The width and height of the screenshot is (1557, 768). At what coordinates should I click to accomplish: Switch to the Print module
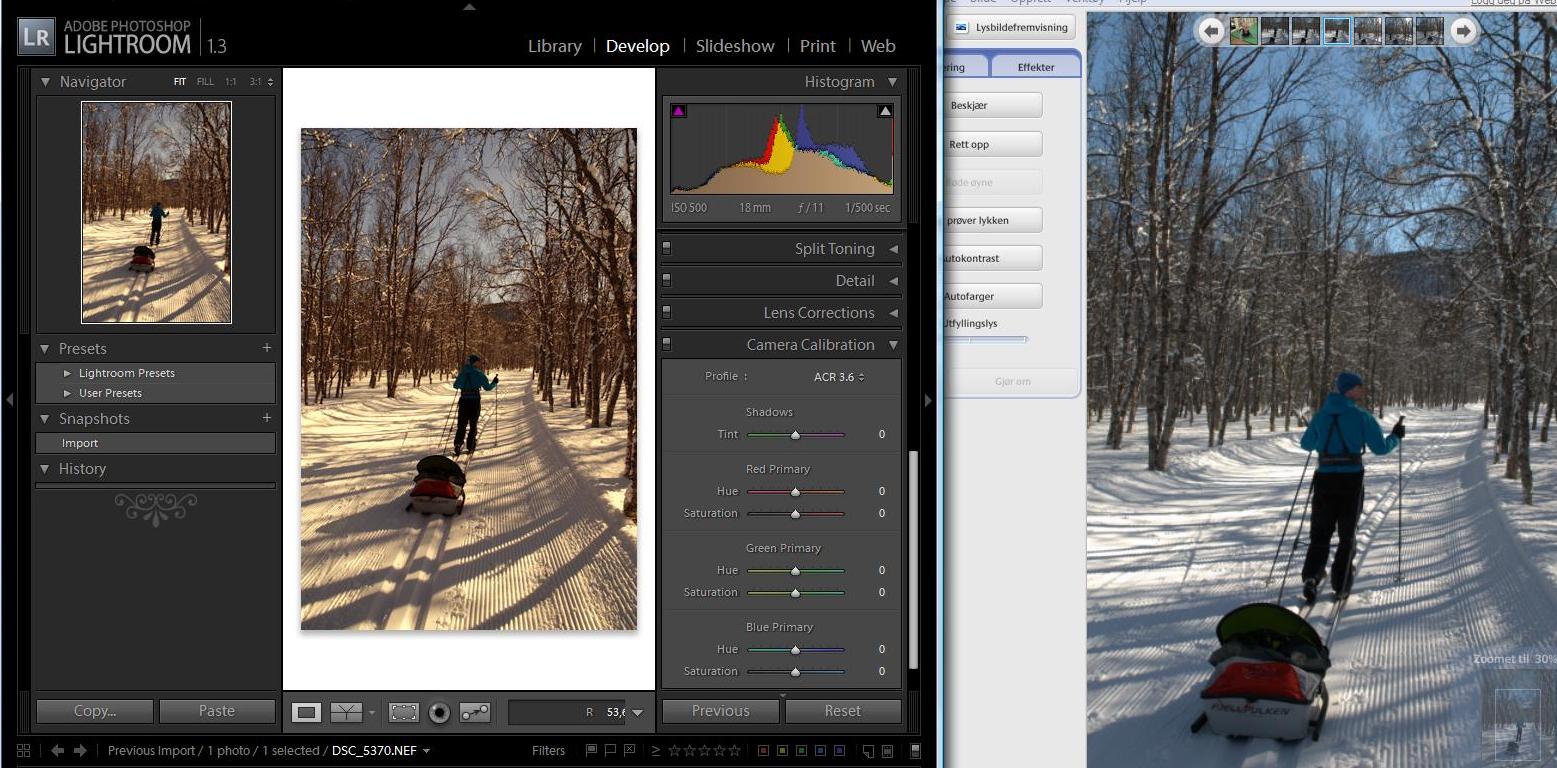pyautogui.click(x=817, y=46)
